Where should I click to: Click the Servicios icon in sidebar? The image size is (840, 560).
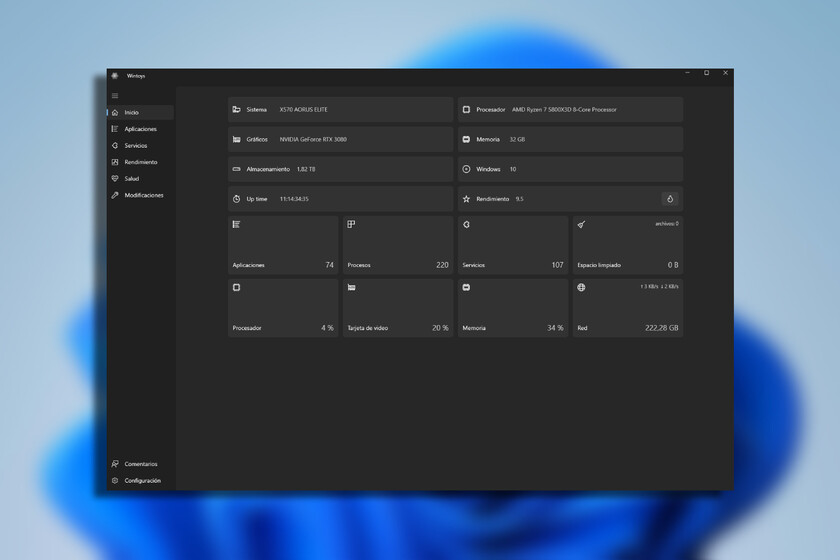pos(115,146)
